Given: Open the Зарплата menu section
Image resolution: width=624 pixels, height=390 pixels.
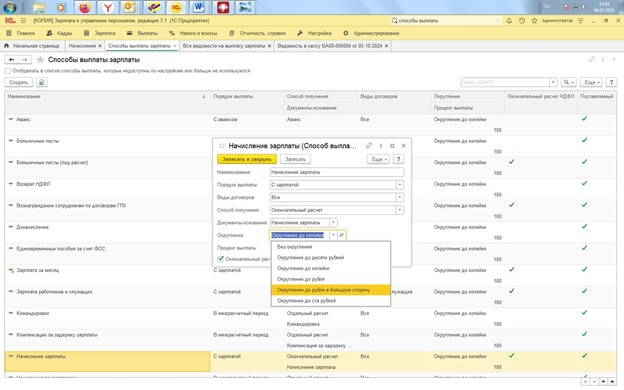Looking at the screenshot, I should pos(99,33).
